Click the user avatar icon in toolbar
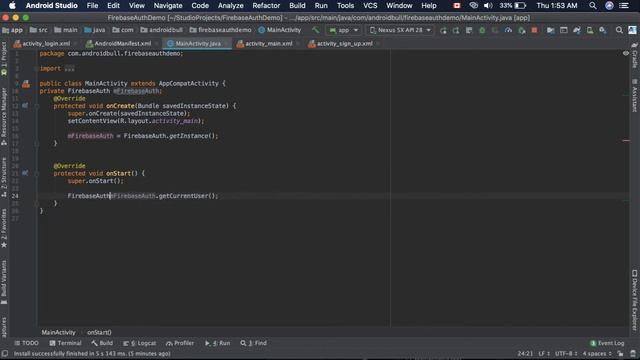 tap(632, 30)
